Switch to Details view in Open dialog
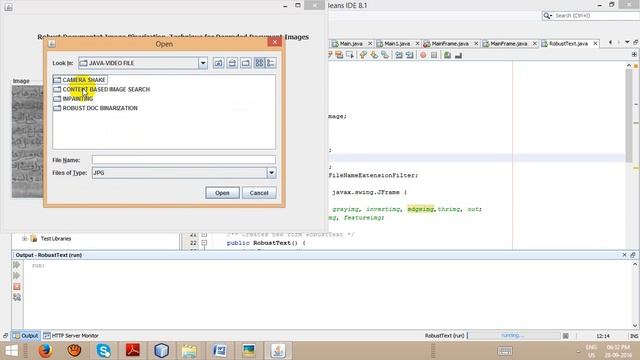The height and width of the screenshot is (360, 640). click(271, 63)
